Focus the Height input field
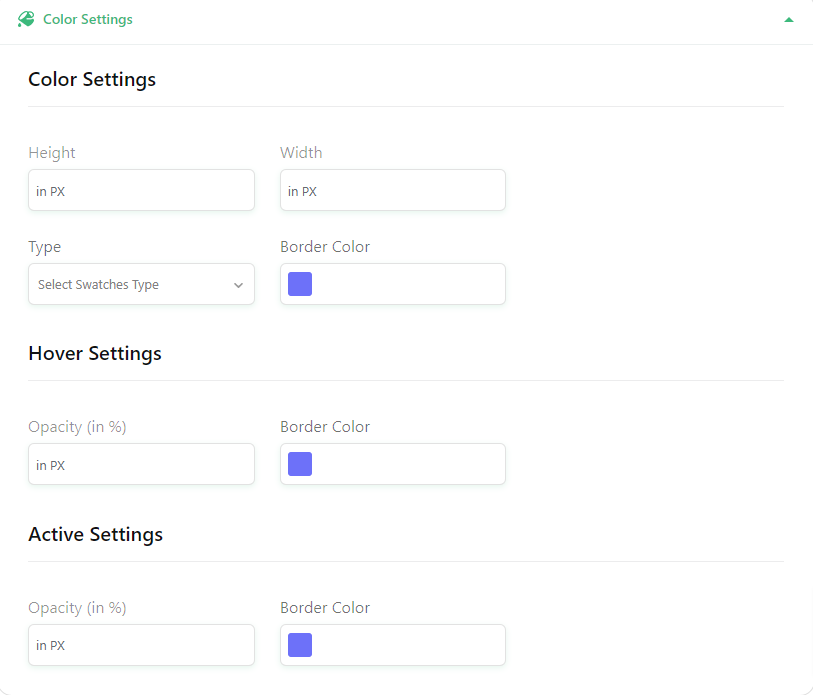The image size is (813, 695). tap(142, 190)
